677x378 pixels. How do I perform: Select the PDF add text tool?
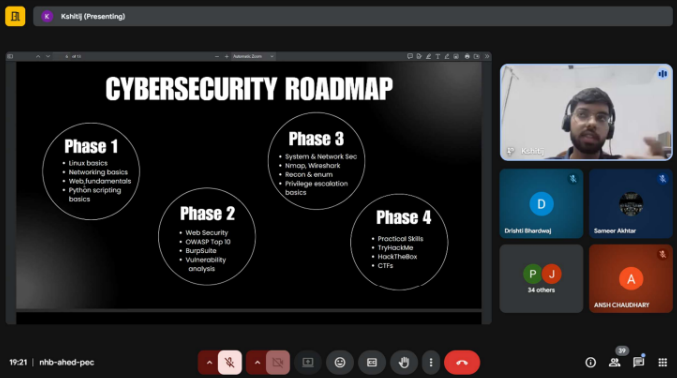[437, 56]
